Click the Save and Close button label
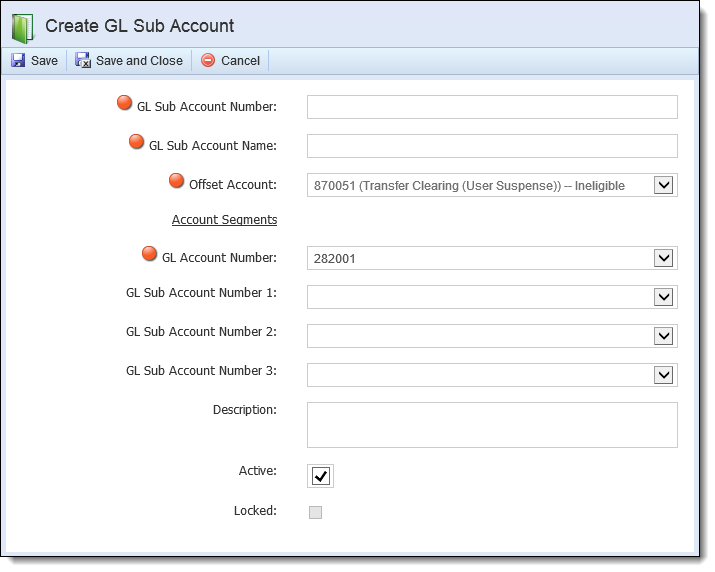This screenshot has height=572, width=715. click(139, 61)
